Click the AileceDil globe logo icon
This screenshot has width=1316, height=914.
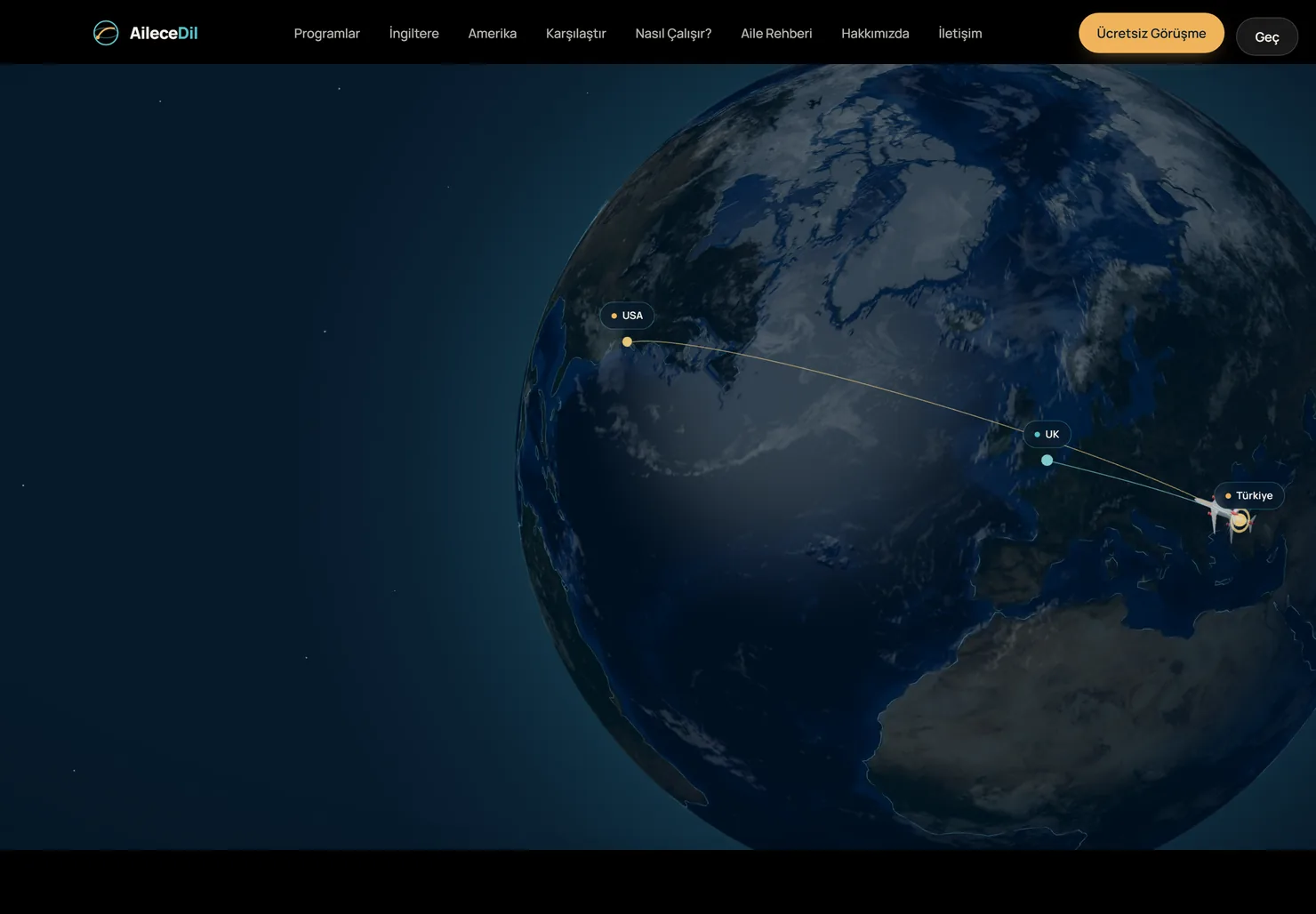[106, 33]
